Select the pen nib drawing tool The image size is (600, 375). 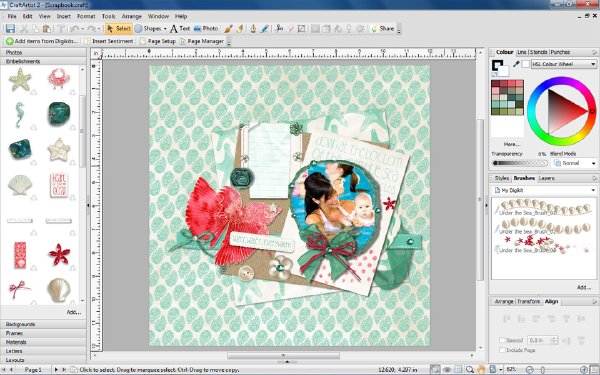click(x=253, y=29)
